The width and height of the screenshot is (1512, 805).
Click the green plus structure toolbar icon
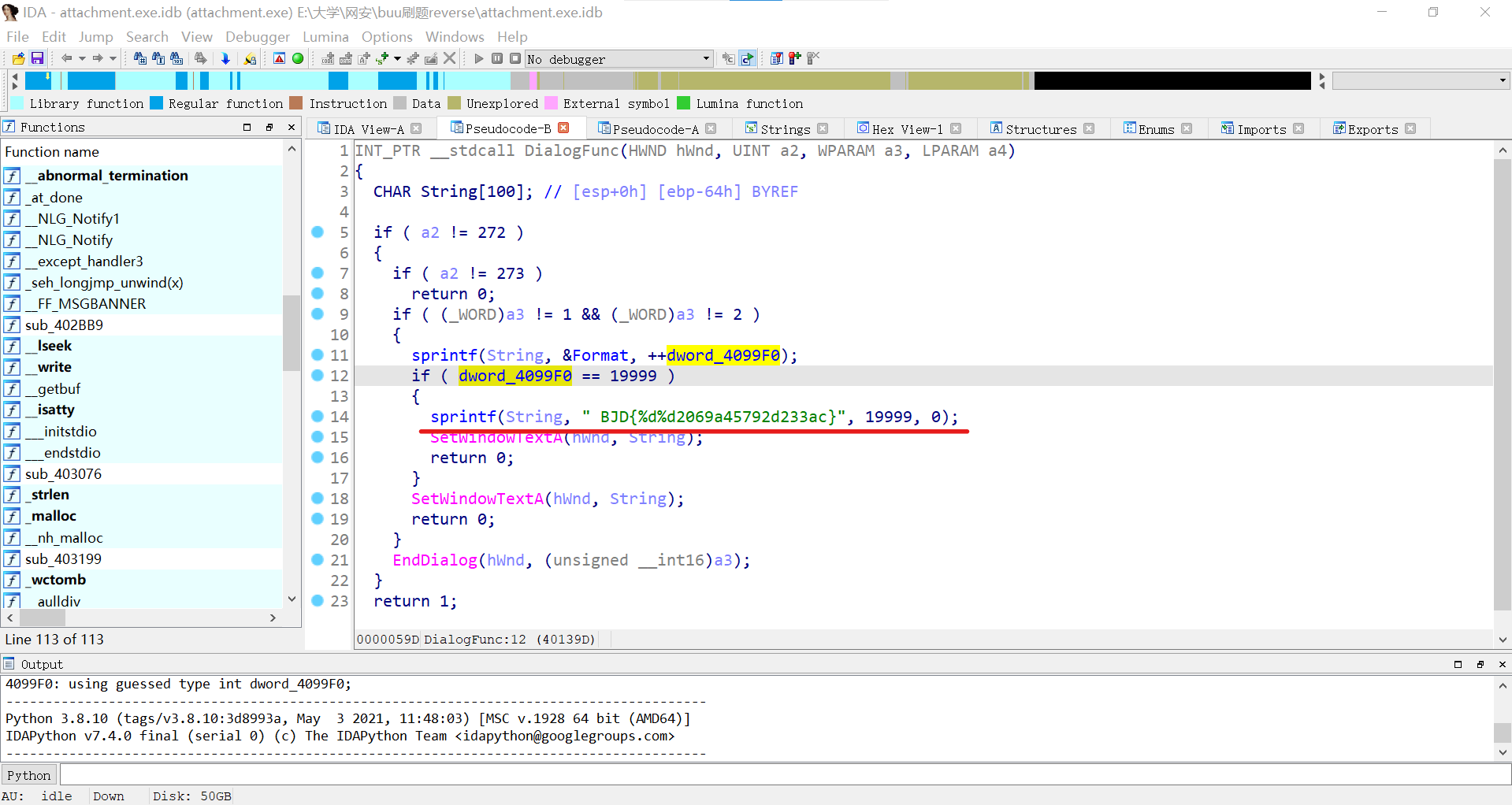(382, 58)
